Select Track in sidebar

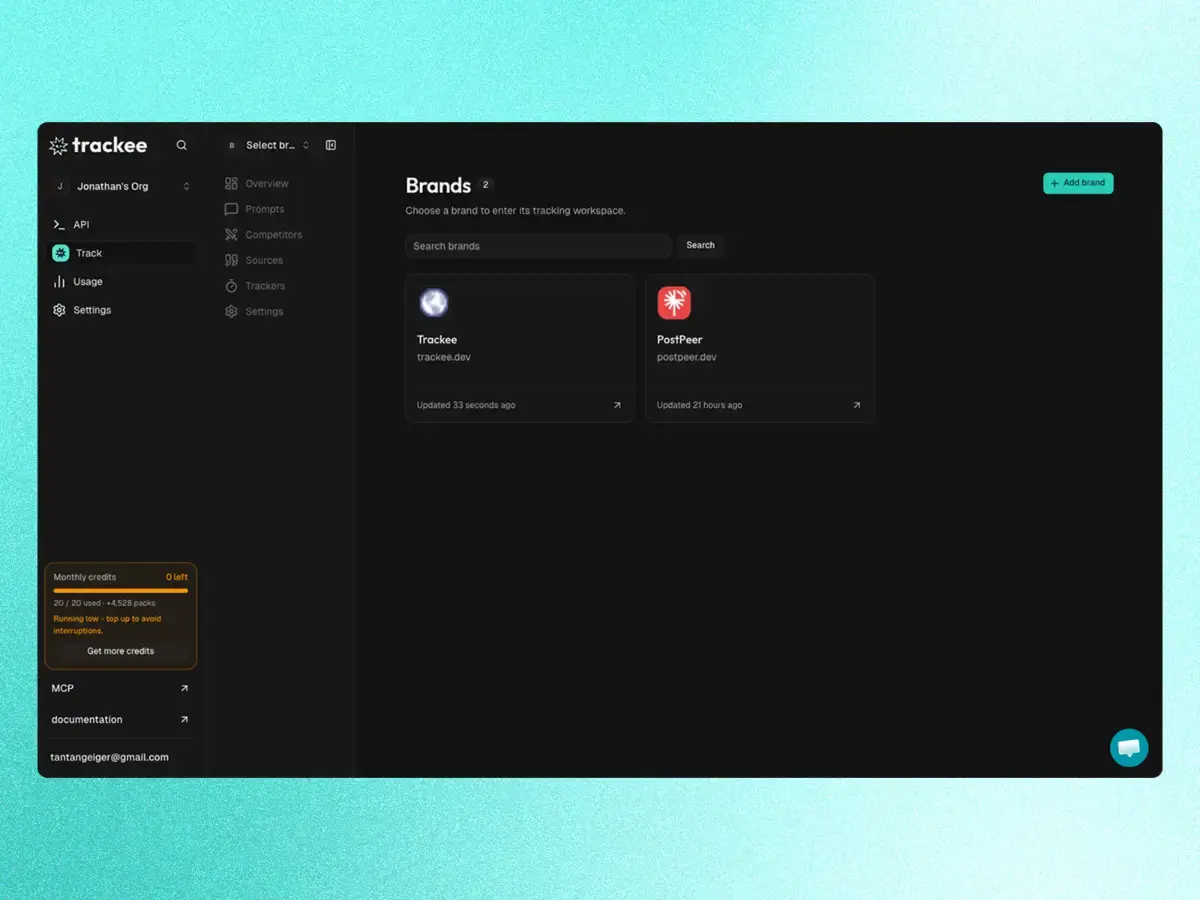click(121, 253)
